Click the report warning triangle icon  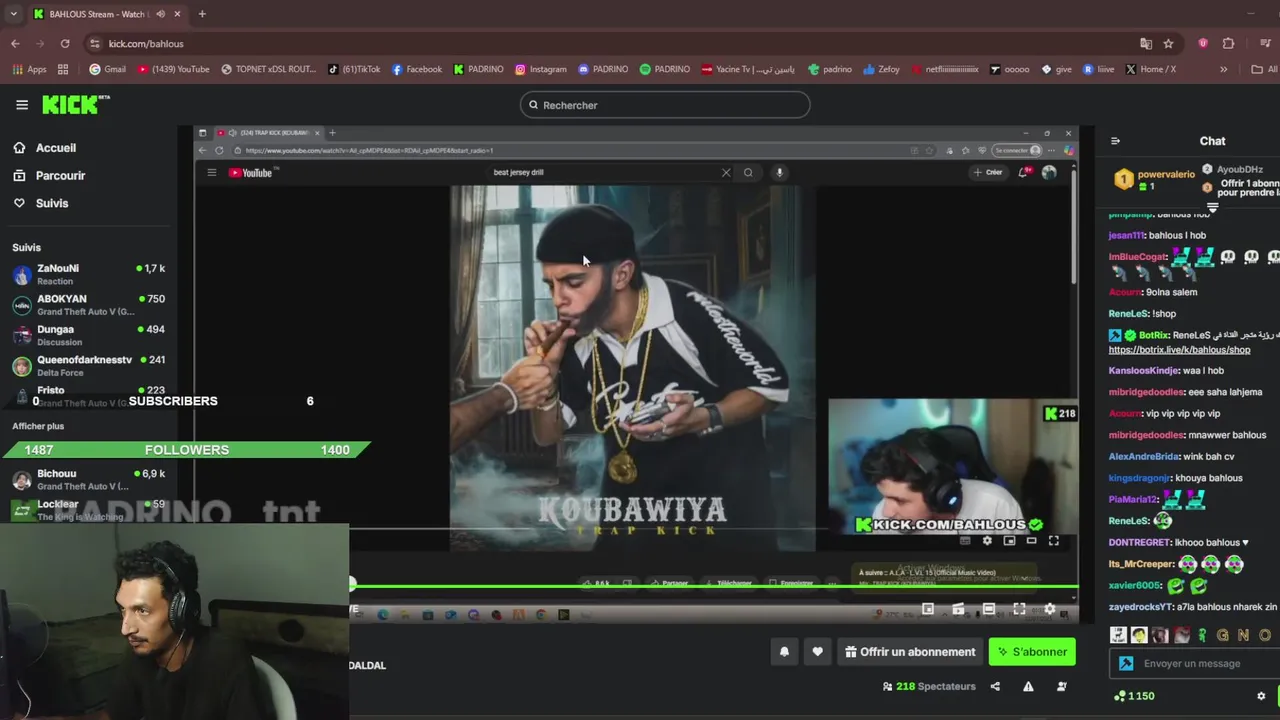(1028, 686)
